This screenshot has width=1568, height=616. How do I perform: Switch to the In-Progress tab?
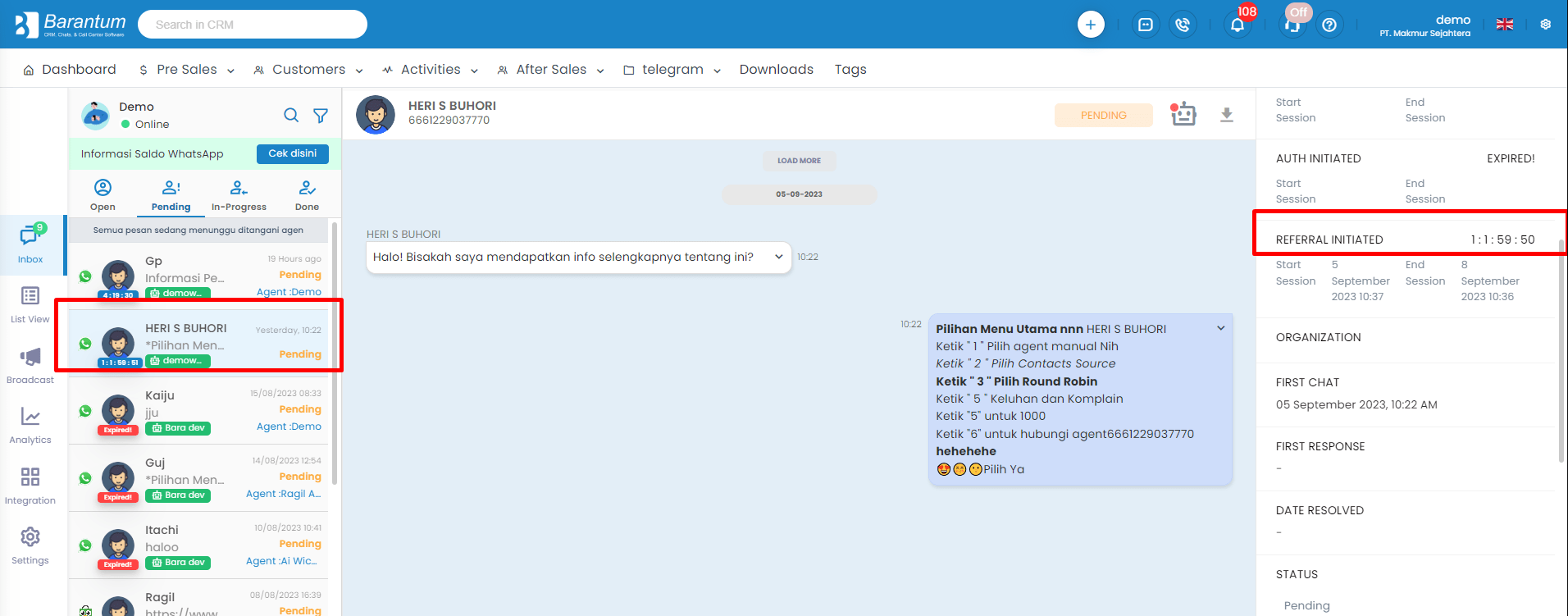[x=239, y=196]
